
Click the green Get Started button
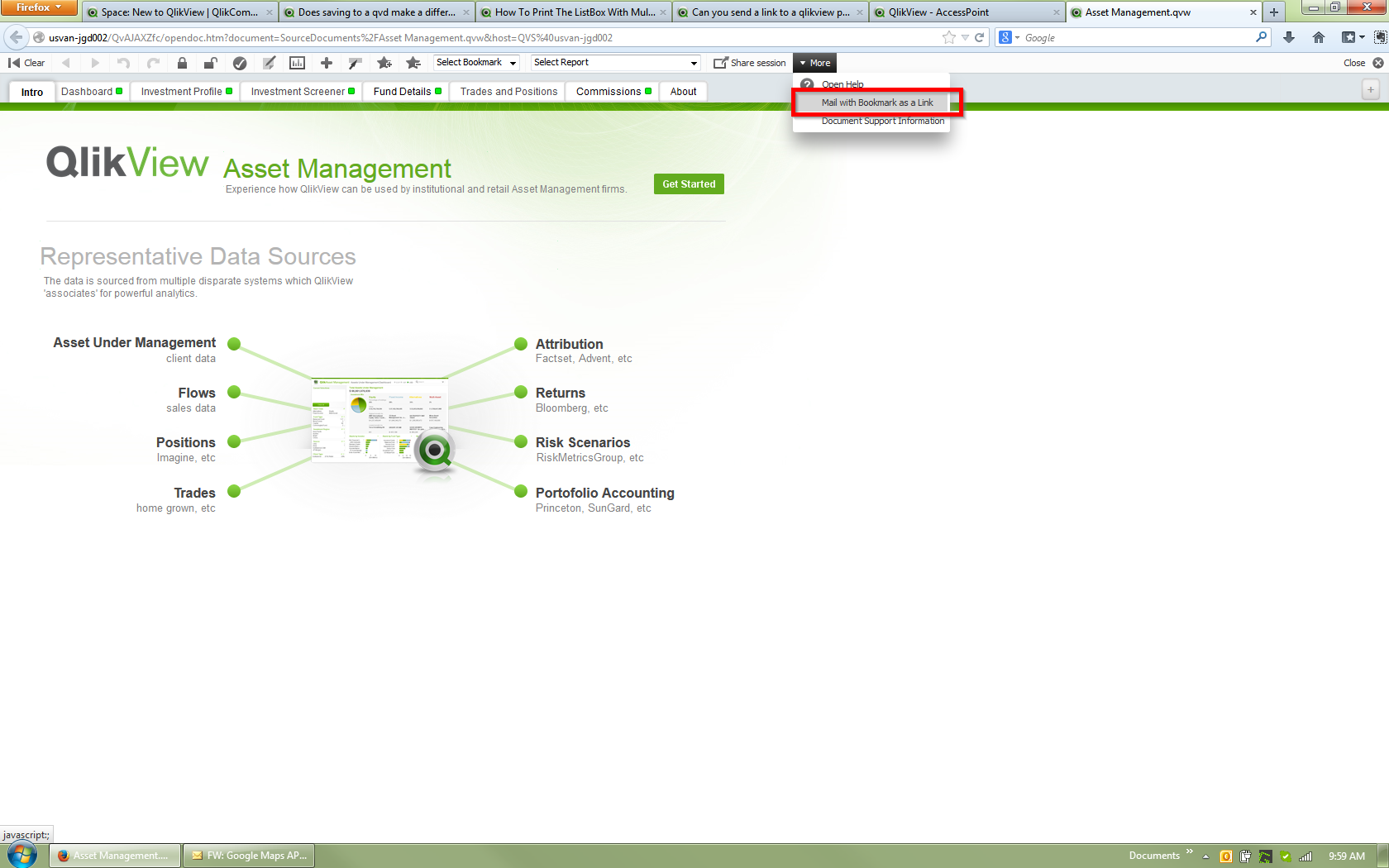coord(689,184)
